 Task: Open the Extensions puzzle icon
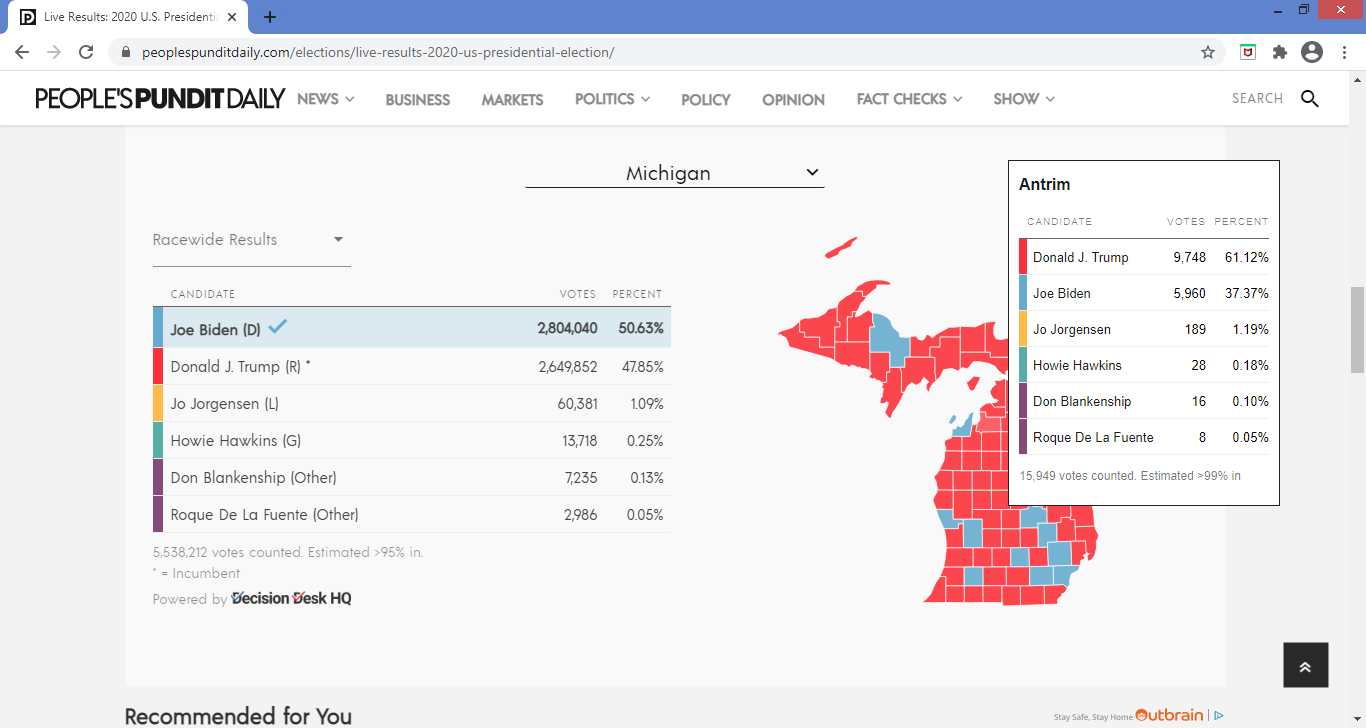pos(1279,52)
